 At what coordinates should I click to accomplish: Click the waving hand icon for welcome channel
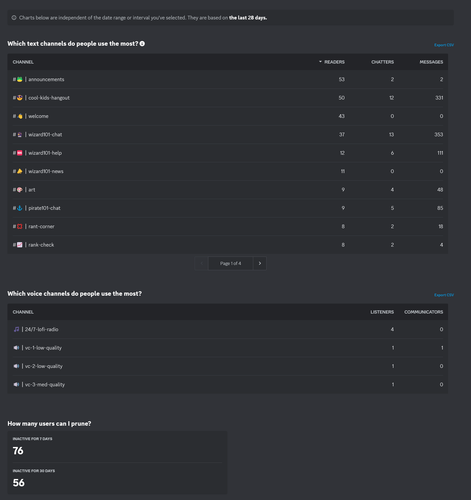(x=20, y=116)
